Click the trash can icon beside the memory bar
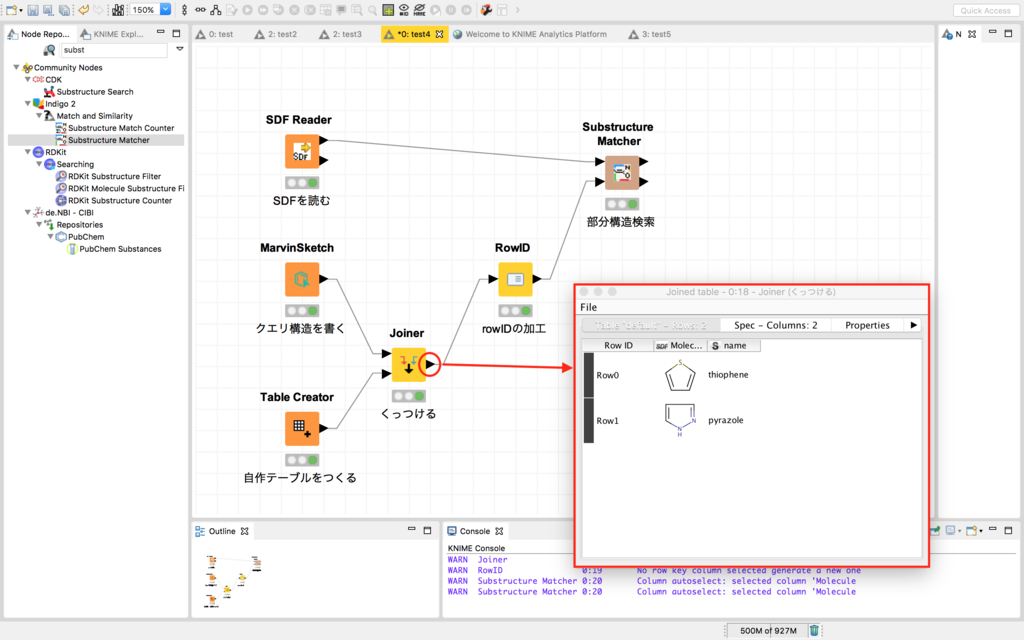The image size is (1024, 640). coord(812,631)
